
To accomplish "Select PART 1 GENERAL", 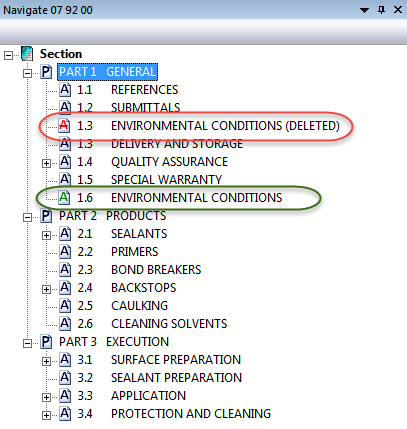I will click(x=107, y=72).
